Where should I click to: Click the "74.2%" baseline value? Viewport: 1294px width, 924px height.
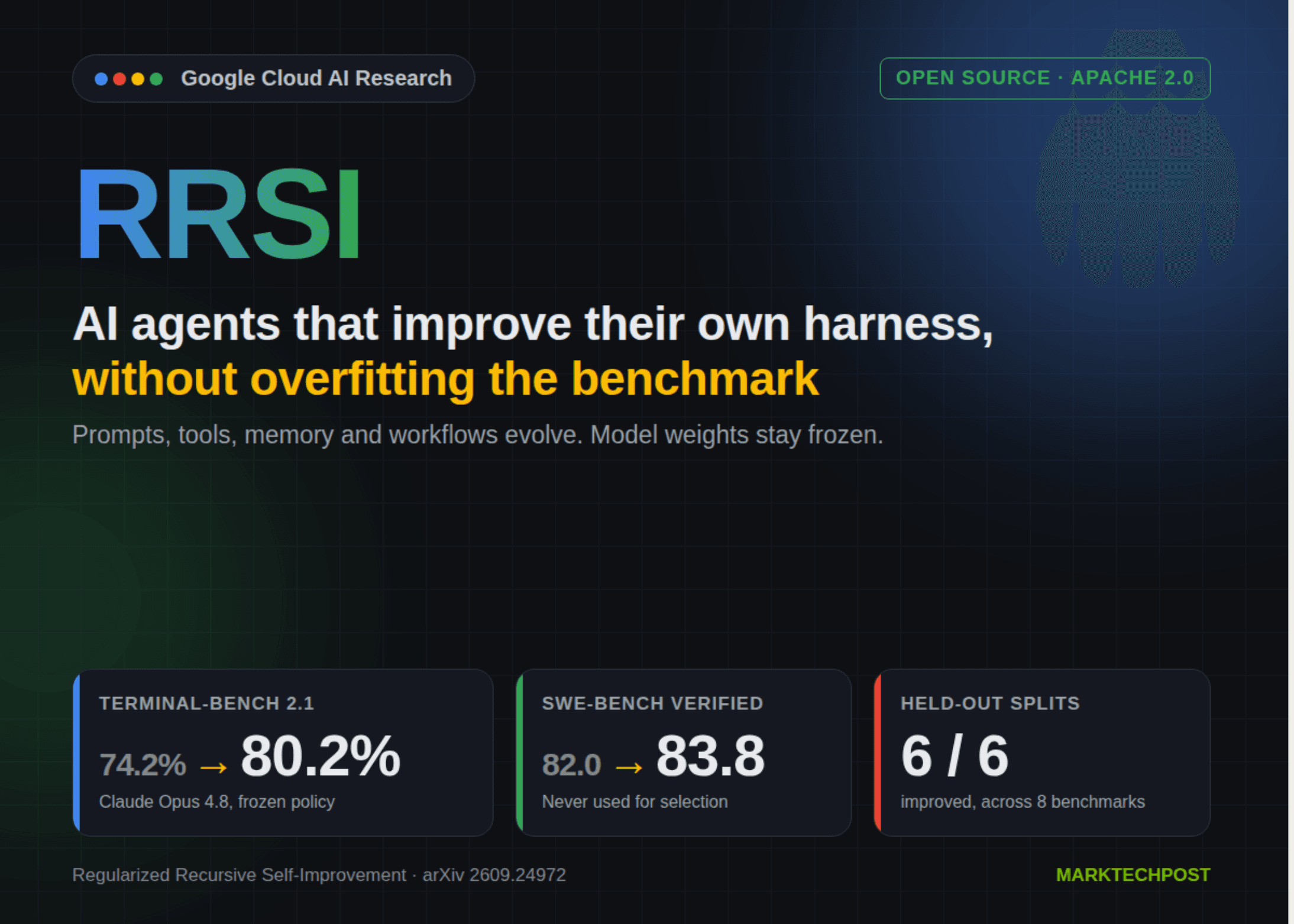tap(143, 764)
